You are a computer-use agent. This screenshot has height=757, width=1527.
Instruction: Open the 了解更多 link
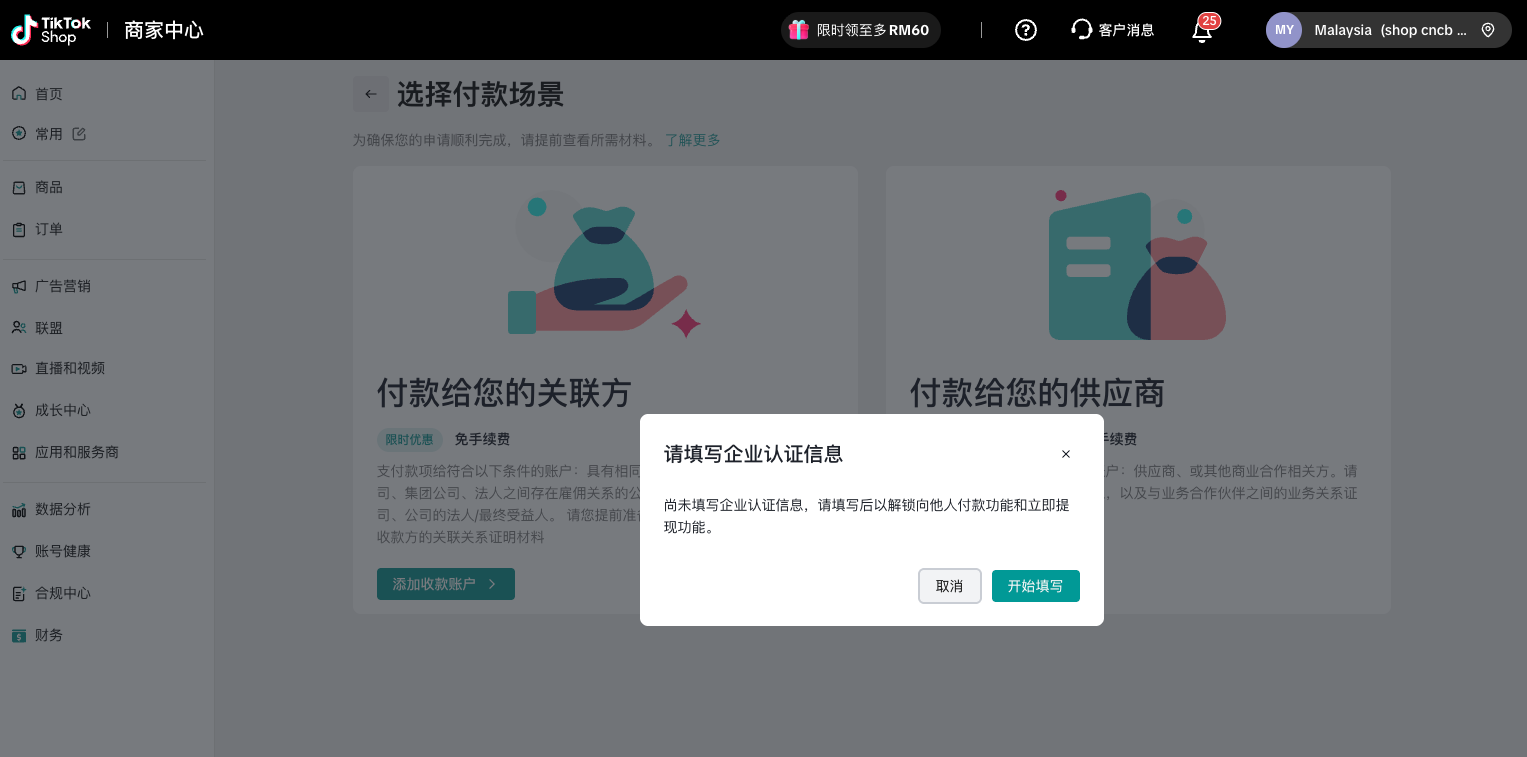click(x=692, y=140)
